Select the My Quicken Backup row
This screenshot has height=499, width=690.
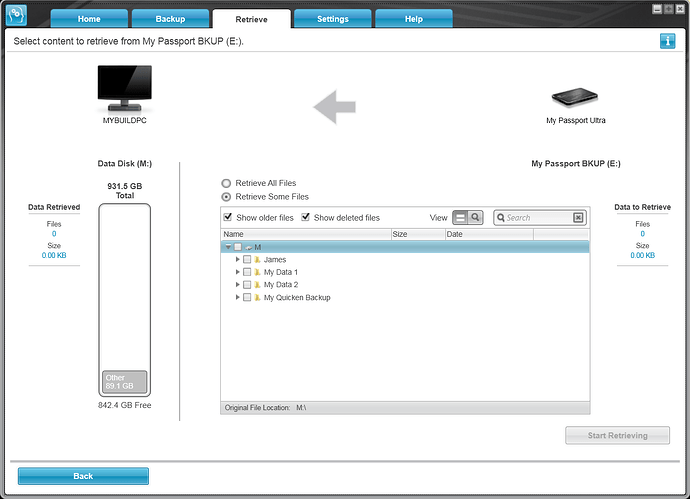tap(405, 297)
